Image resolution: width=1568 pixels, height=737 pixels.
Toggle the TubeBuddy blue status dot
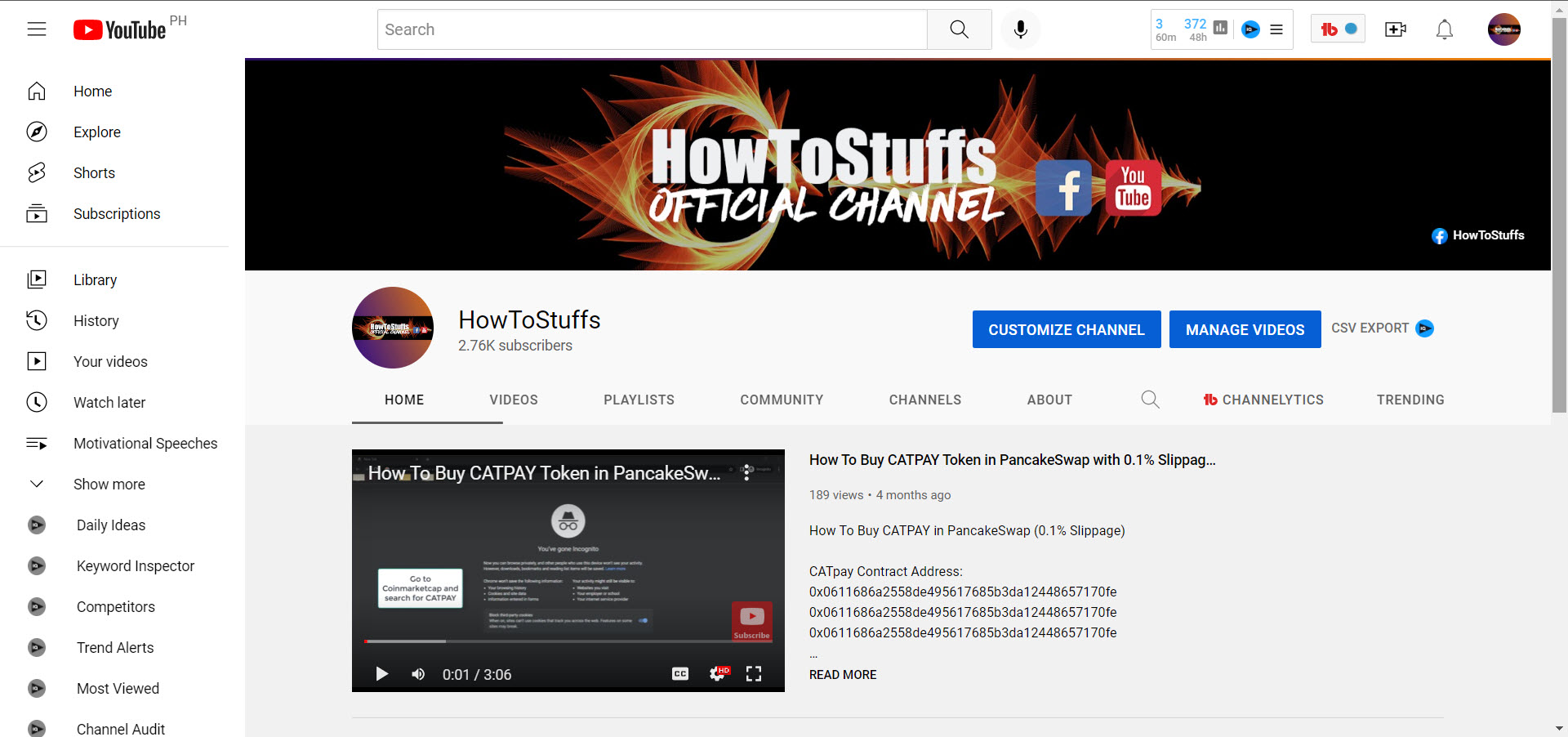(1351, 29)
